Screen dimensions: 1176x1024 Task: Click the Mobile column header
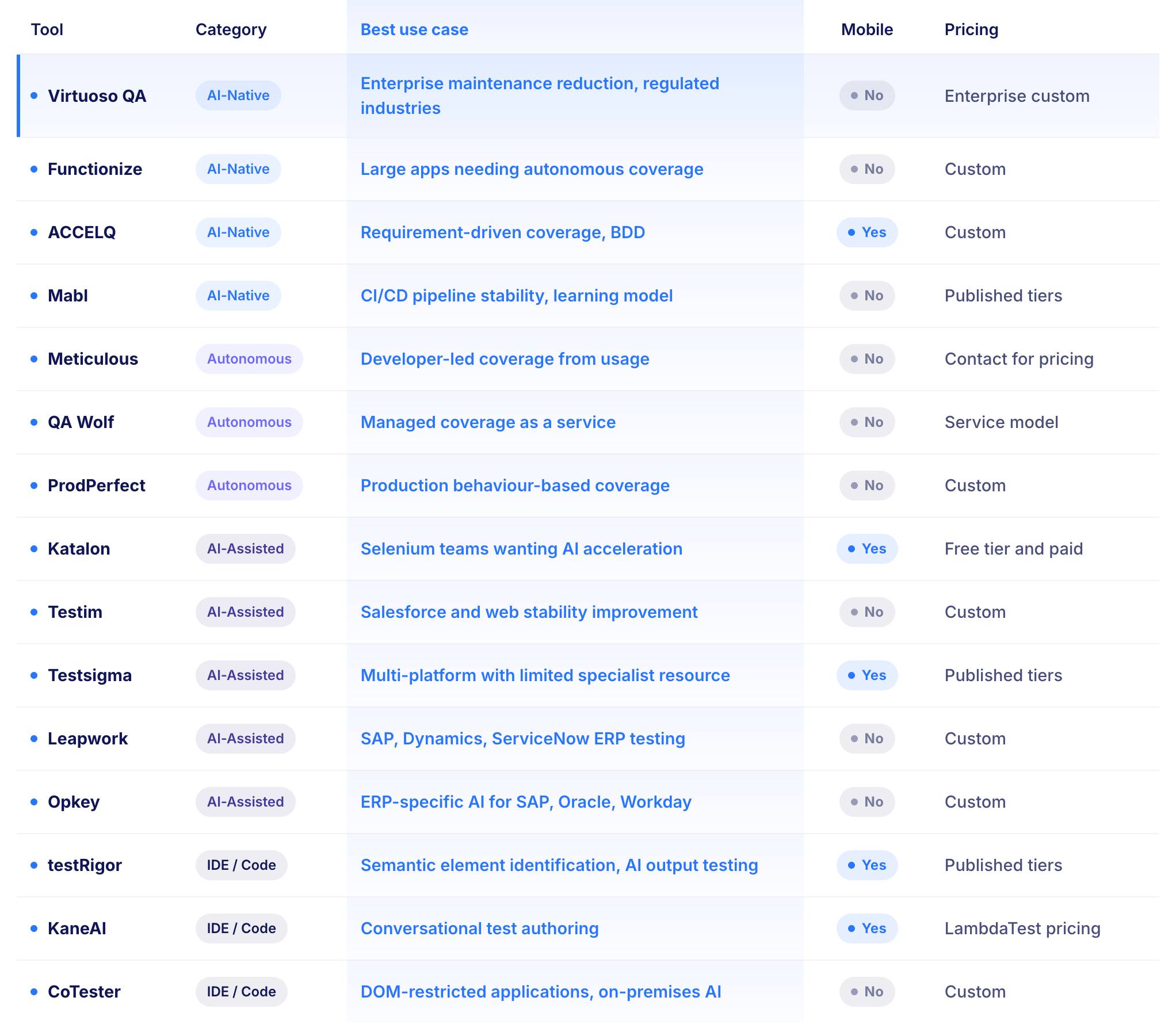point(867,29)
